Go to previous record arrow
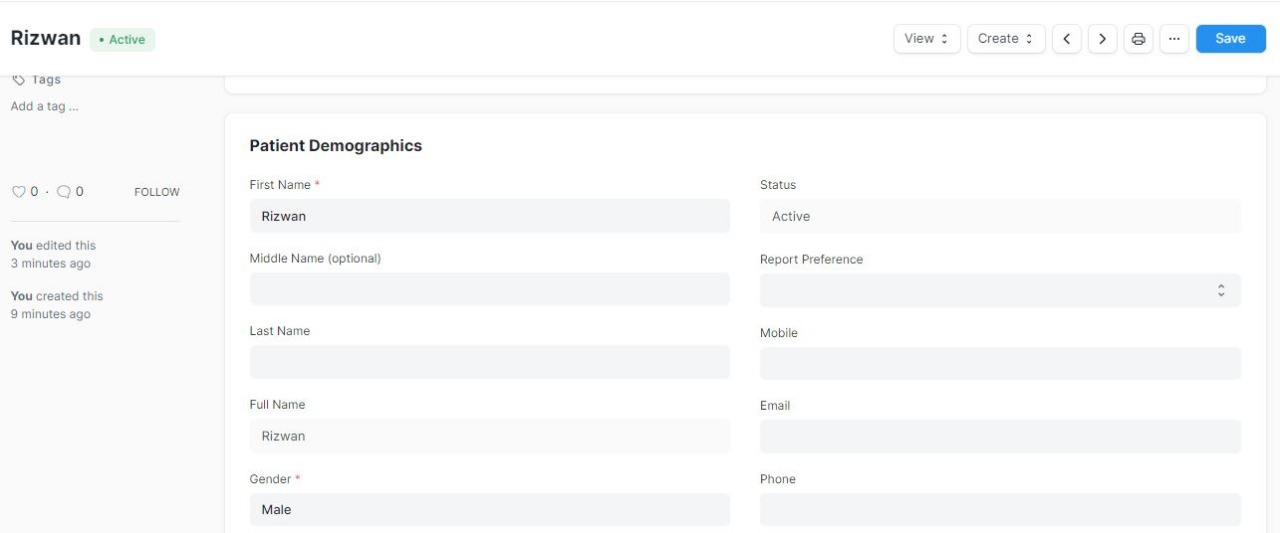 [x=1066, y=39]
